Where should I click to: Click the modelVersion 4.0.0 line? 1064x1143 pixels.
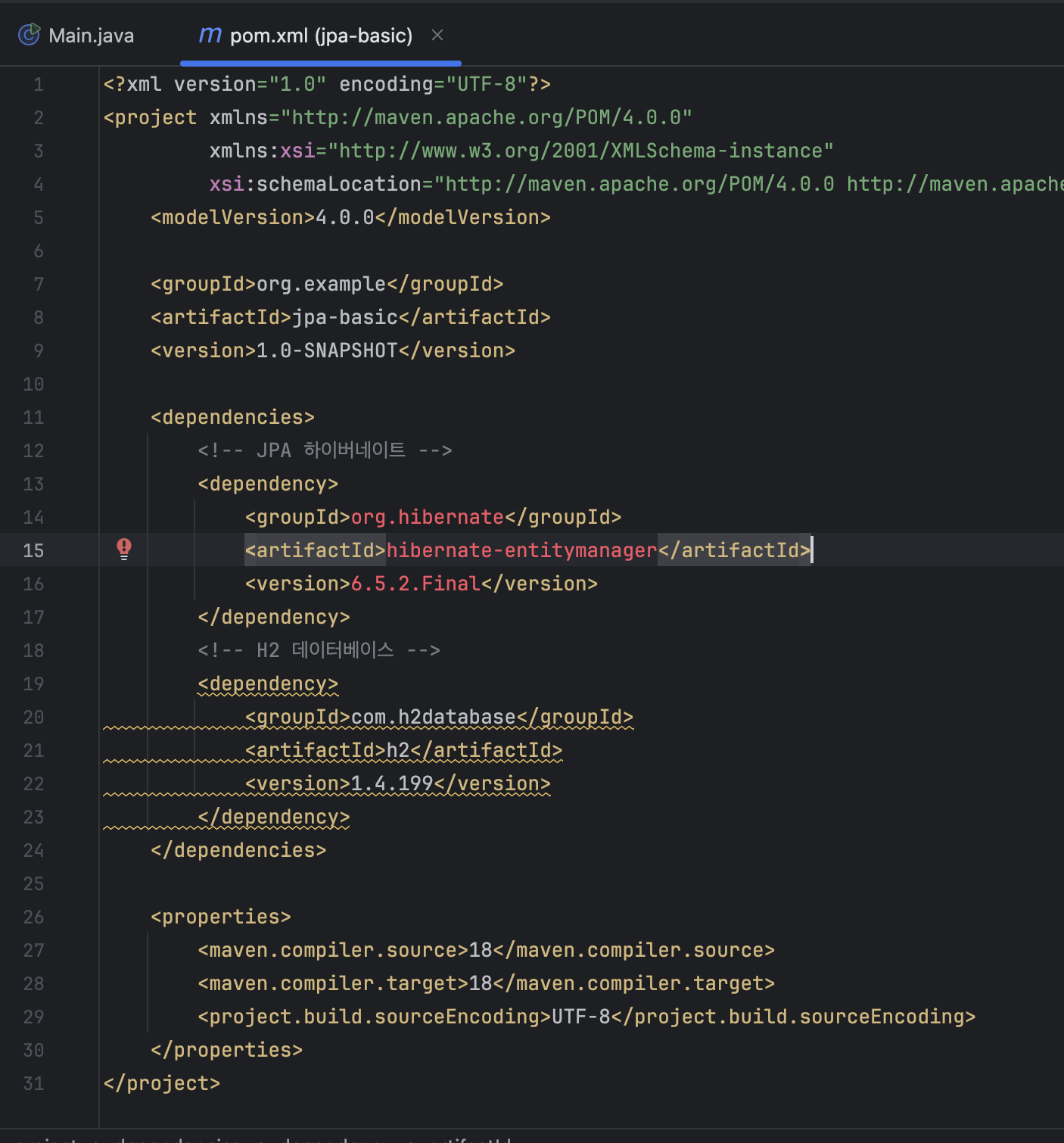coord(350,217)
